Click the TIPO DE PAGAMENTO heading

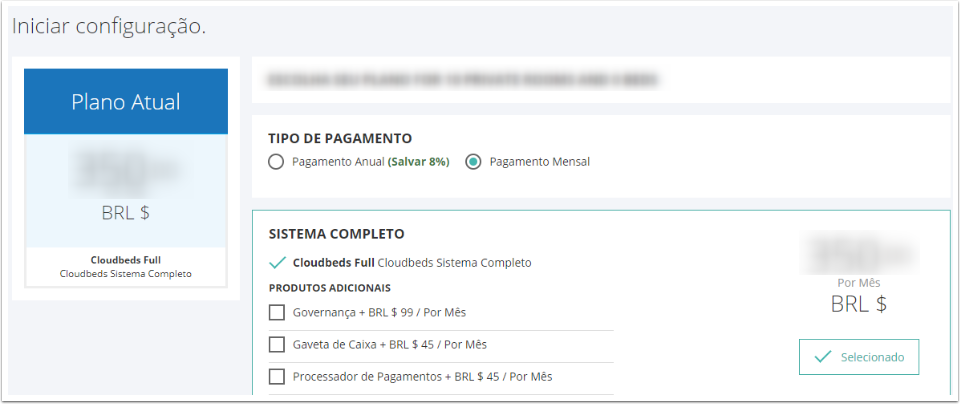pyautogui.click(x=340, y=138)
